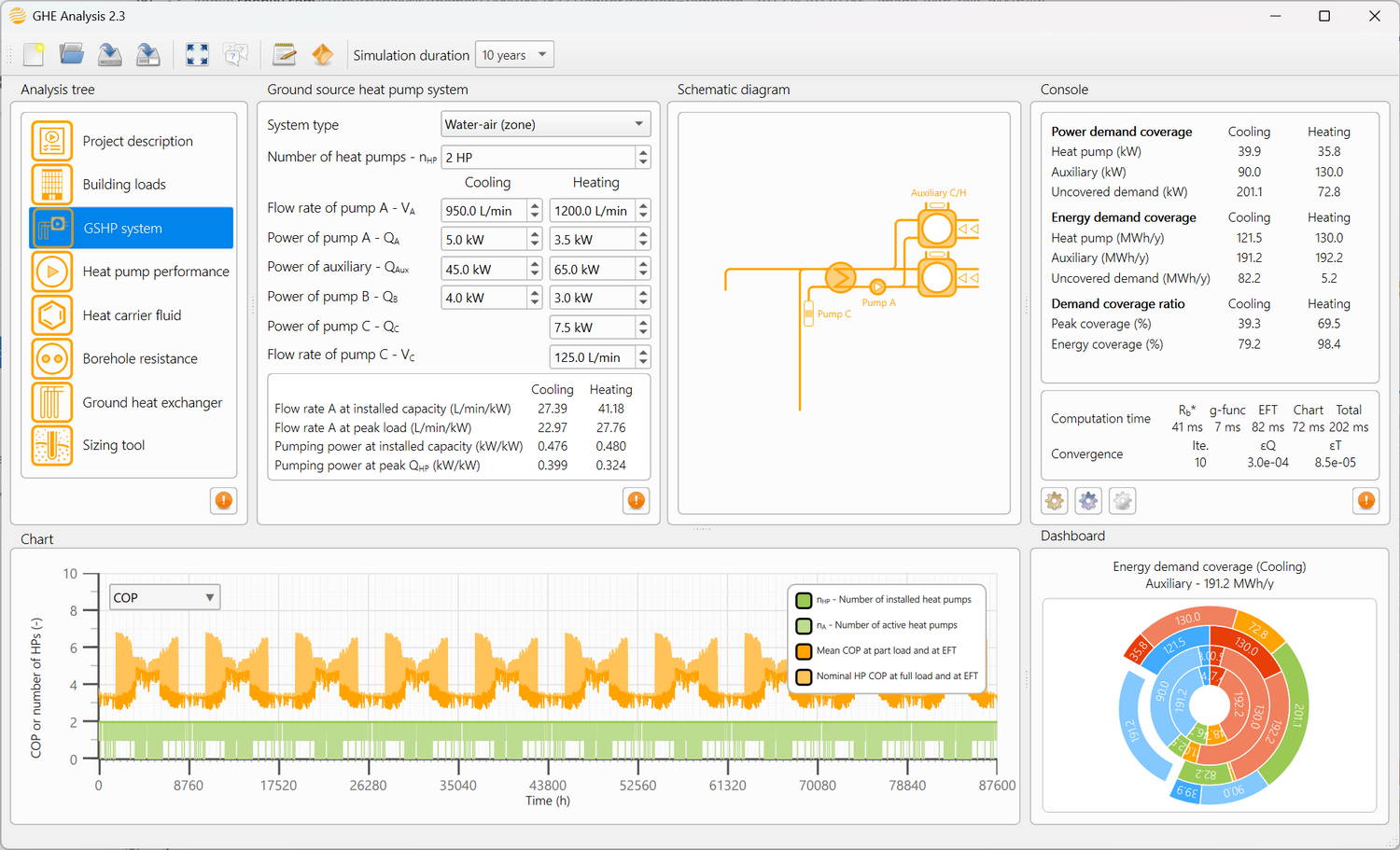Open Ground heat exchanger section
The width and height of the screenshot is (1400, 850).
[x=152, y=402]
